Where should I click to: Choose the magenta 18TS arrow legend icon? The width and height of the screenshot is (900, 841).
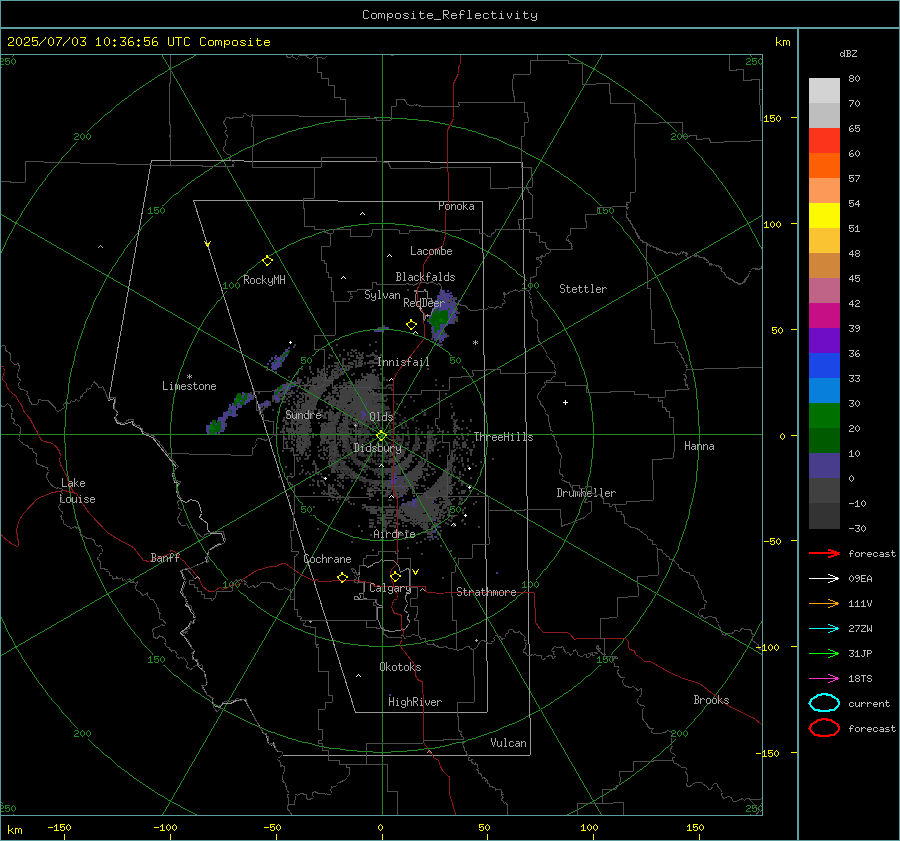[x=824, y=679]
